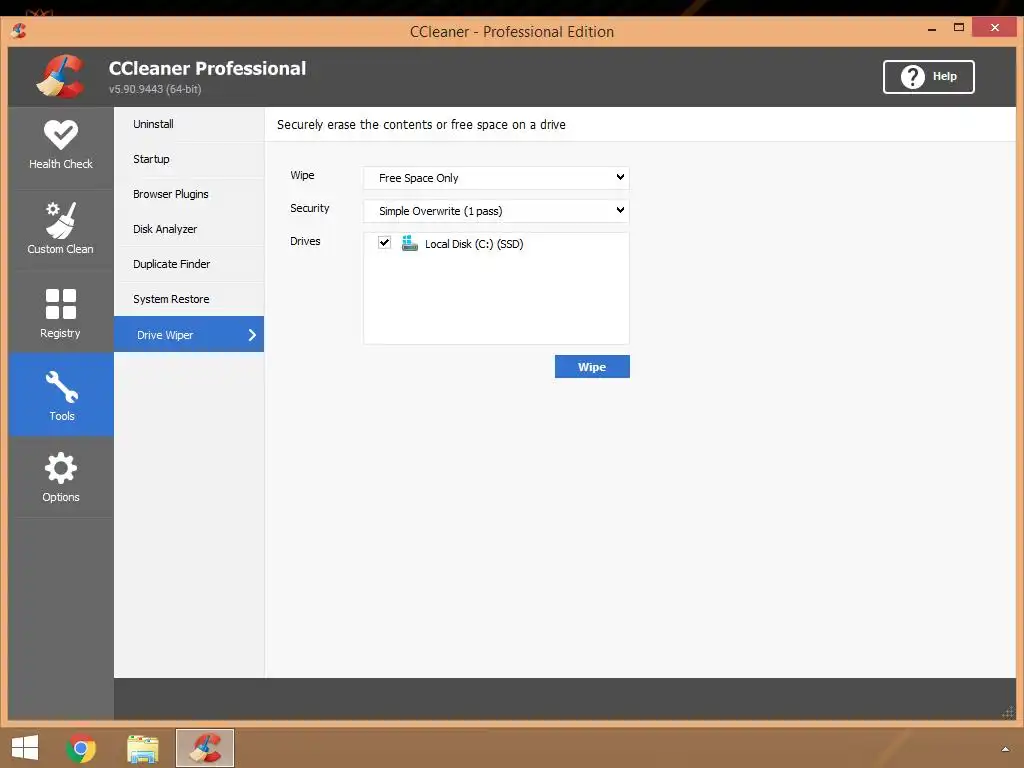Open the Uninstall tool
1024x768 pixels.
(x=189, y=124)
